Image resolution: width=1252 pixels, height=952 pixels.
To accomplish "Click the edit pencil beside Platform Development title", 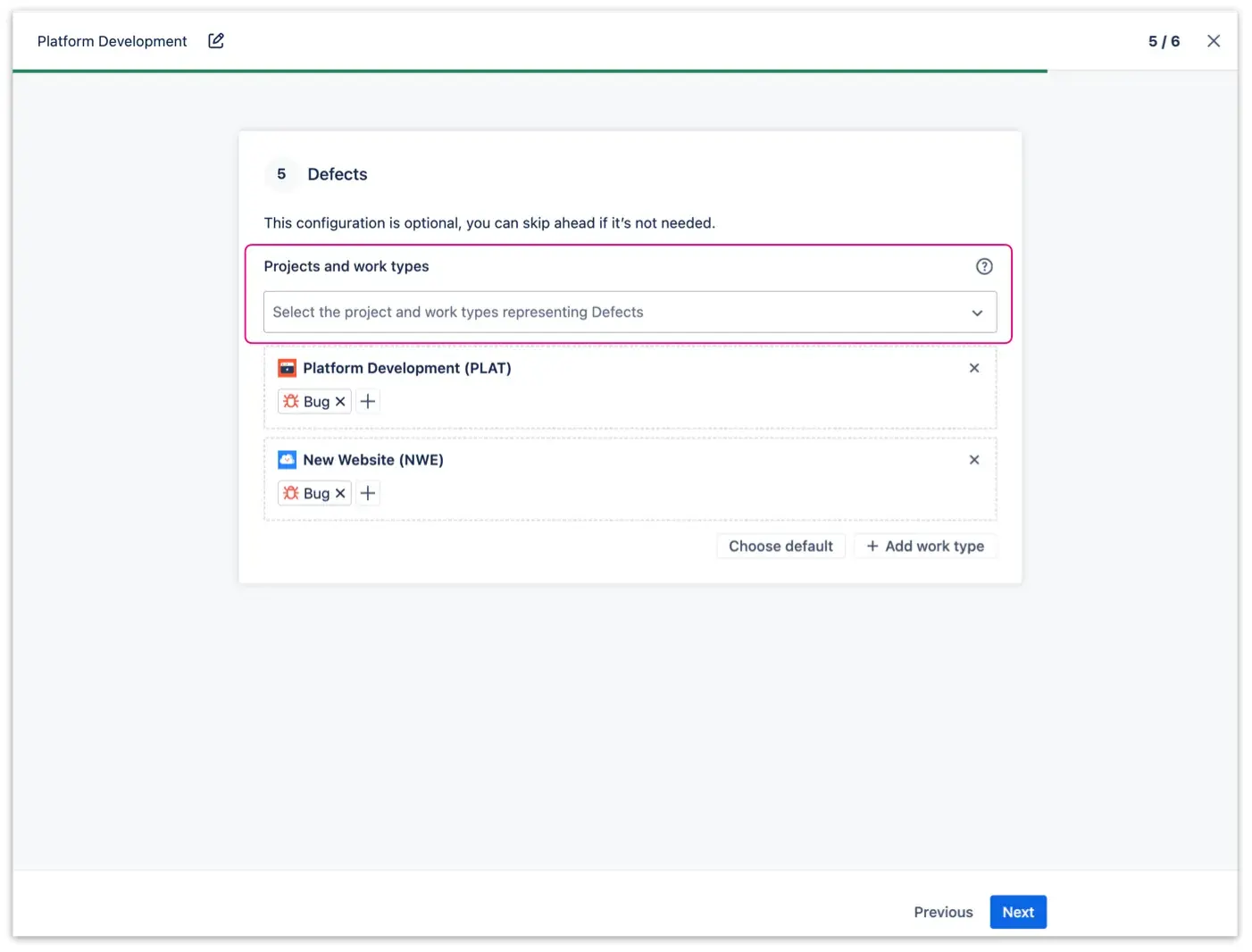I will pos(215,40).
